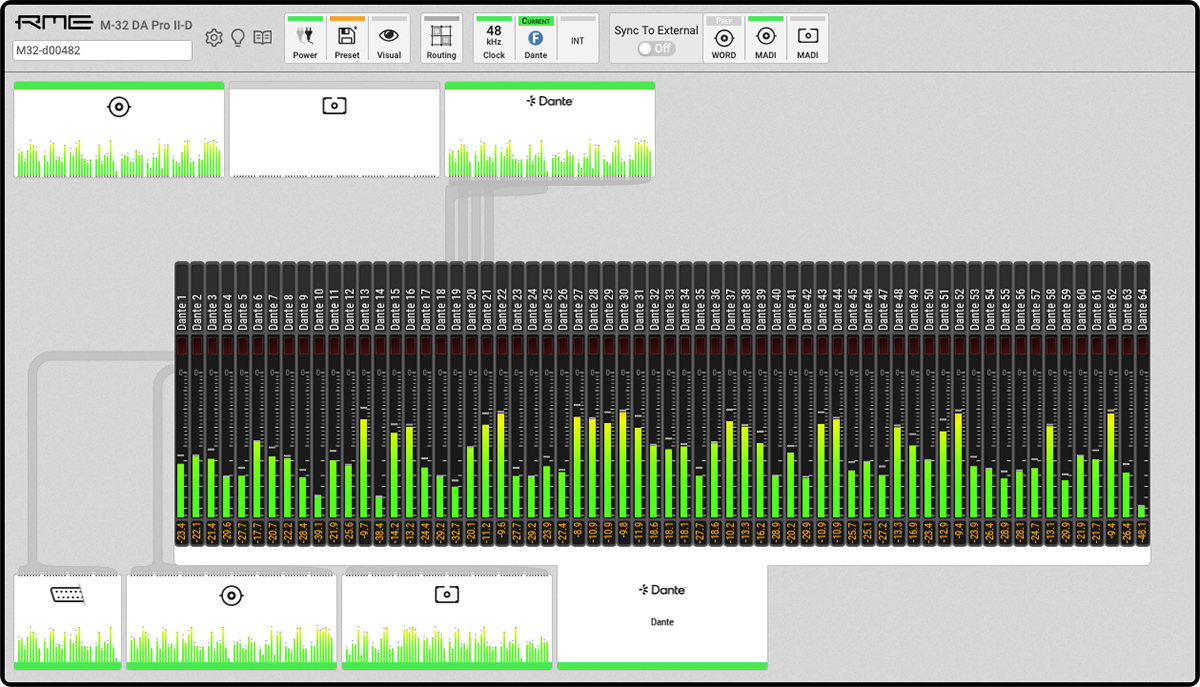Click the RME logo
Screen dimensions: 1200x687
coord(54,23)
